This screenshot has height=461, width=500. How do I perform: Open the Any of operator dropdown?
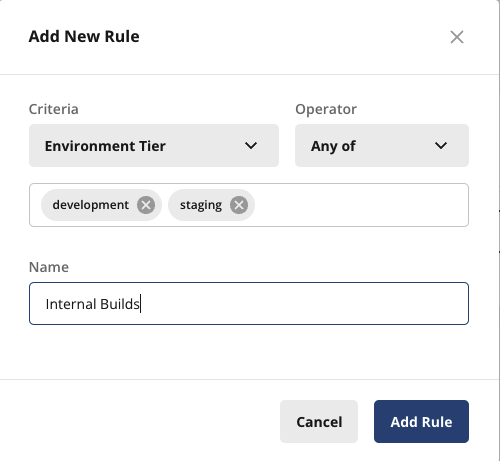pyautogui.click(x=382, y=146)
